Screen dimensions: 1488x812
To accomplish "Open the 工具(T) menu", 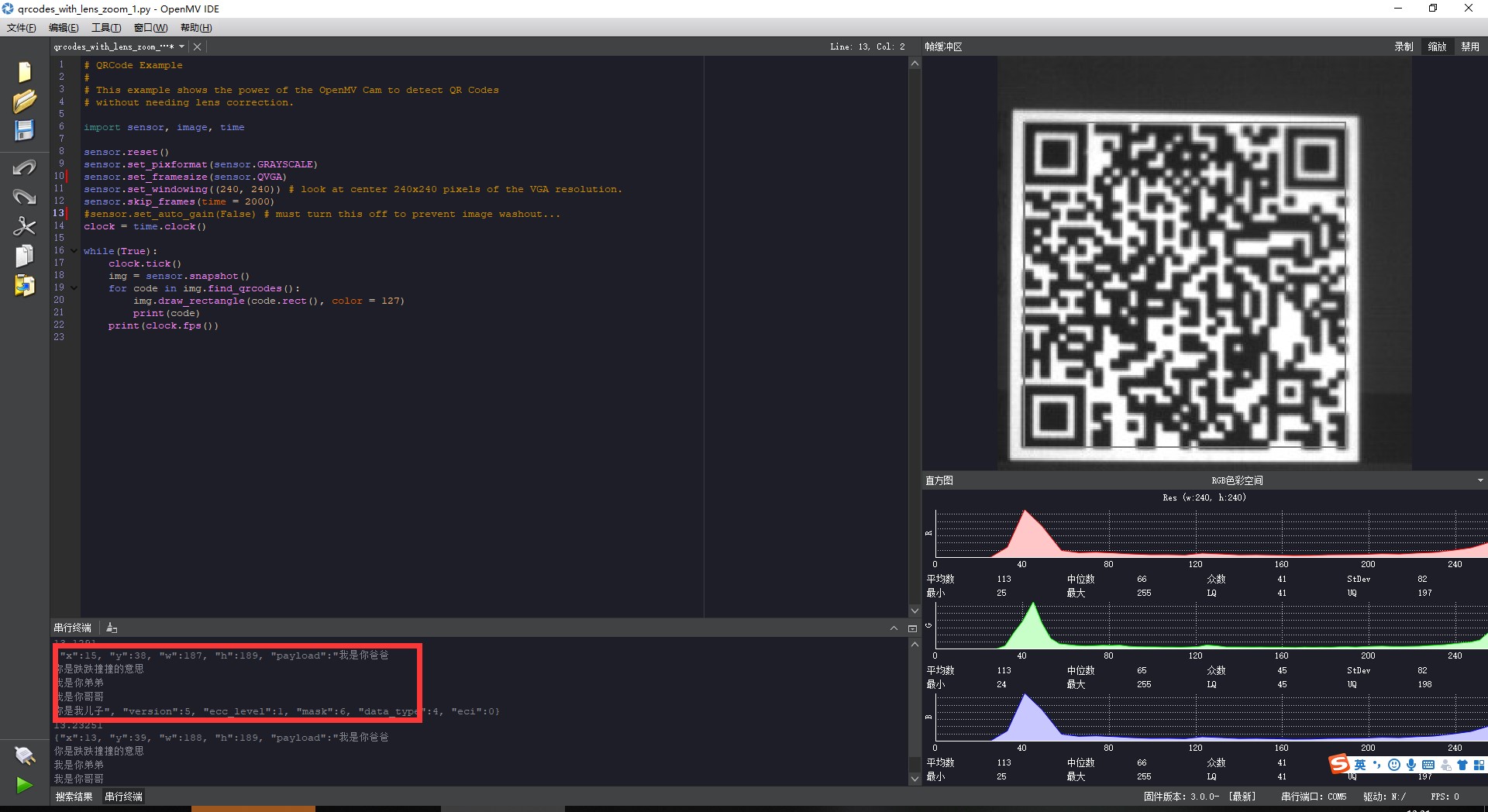I will tap(106, 28).
